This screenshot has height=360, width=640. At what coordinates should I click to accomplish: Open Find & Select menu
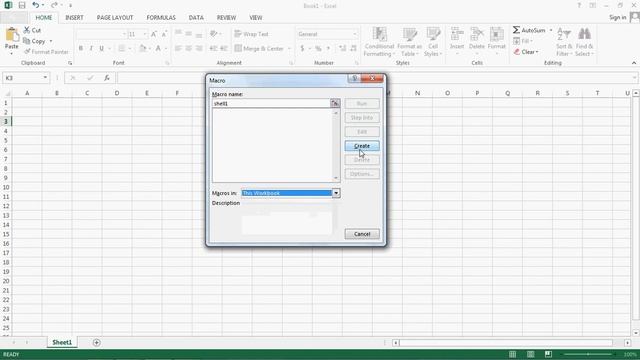[584, 42]
